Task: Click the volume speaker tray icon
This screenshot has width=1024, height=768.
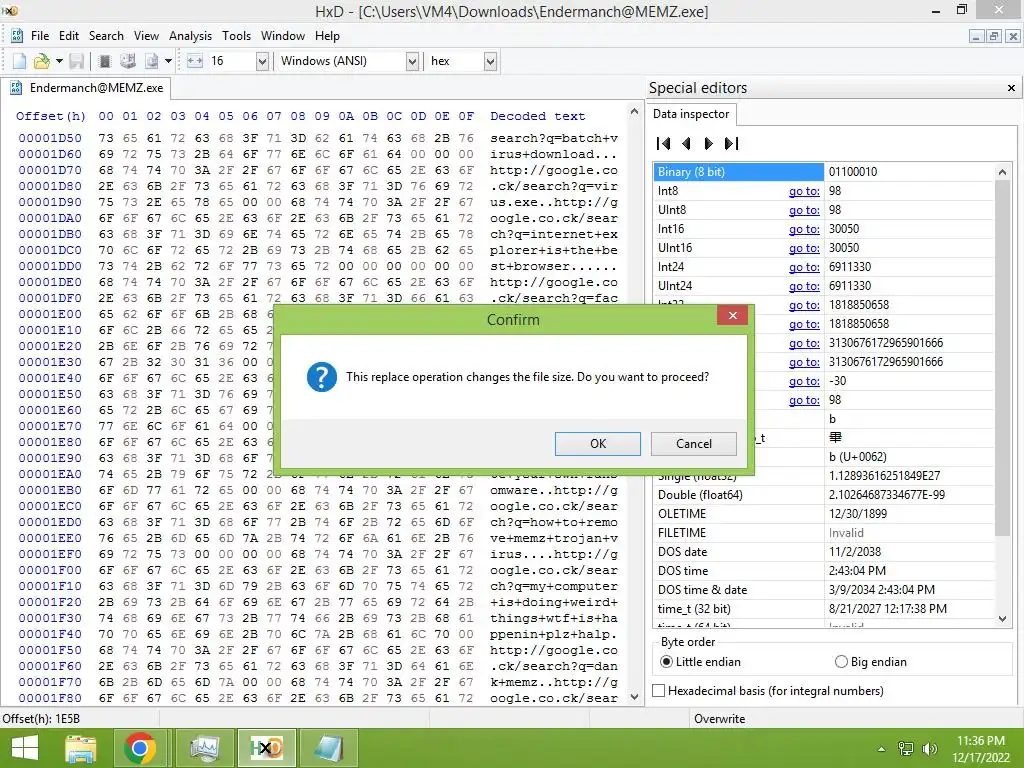Action: click(x=929, y=749)
